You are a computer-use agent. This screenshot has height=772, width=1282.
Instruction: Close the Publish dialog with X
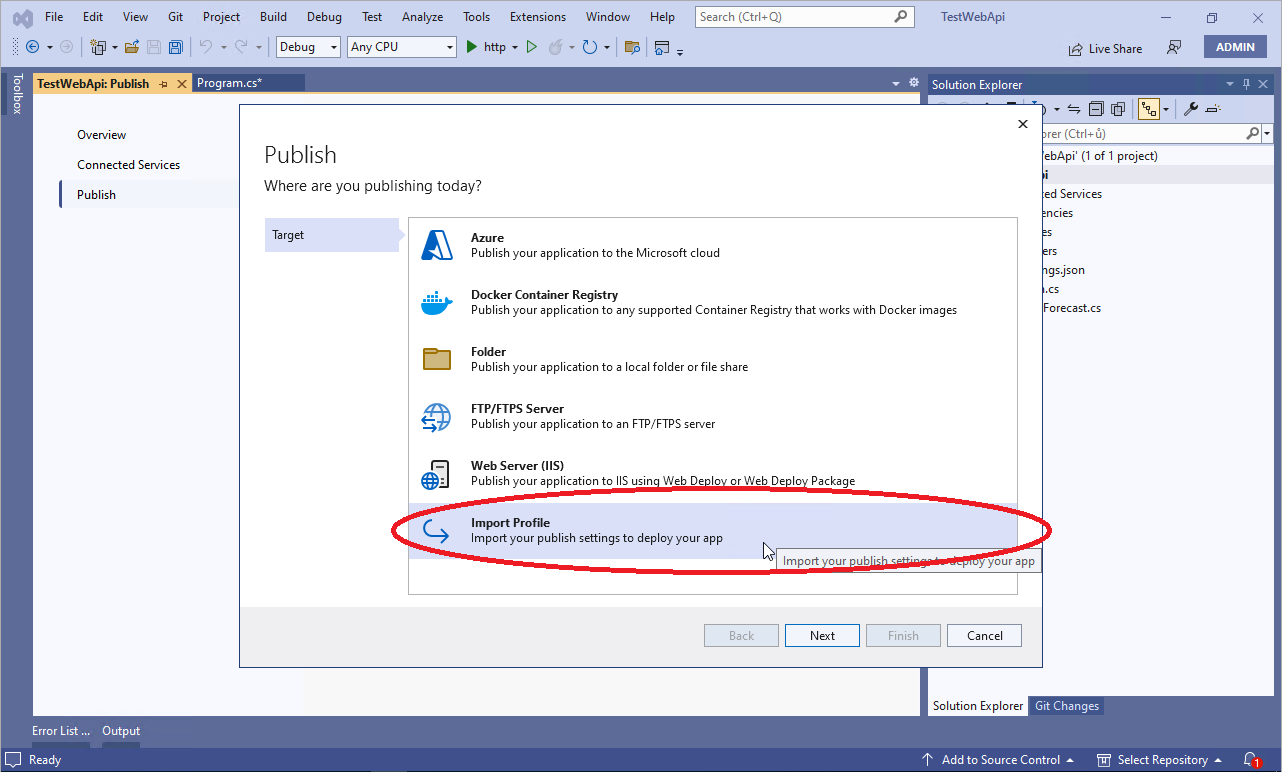click(x=1022, y=124)
